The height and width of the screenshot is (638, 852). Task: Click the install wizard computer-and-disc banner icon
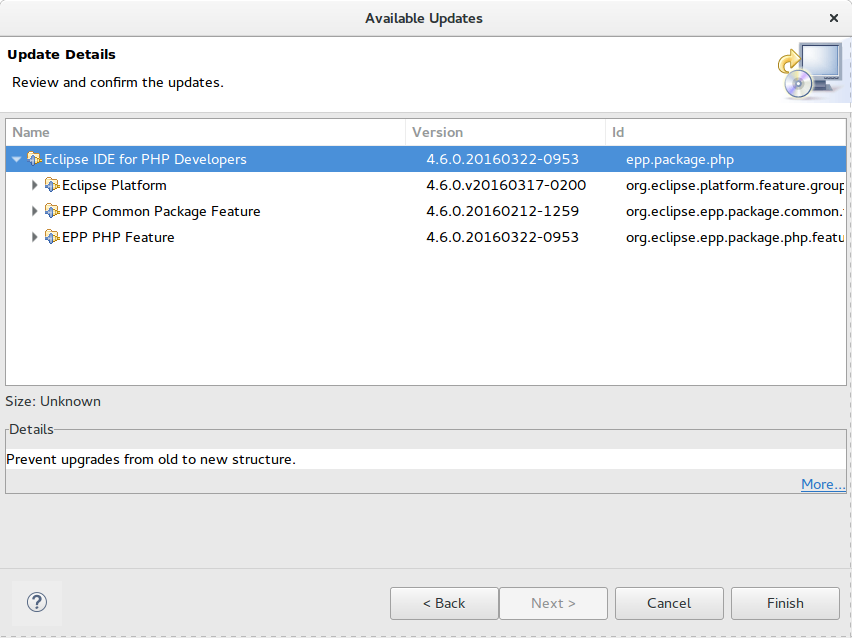point(812,71)
